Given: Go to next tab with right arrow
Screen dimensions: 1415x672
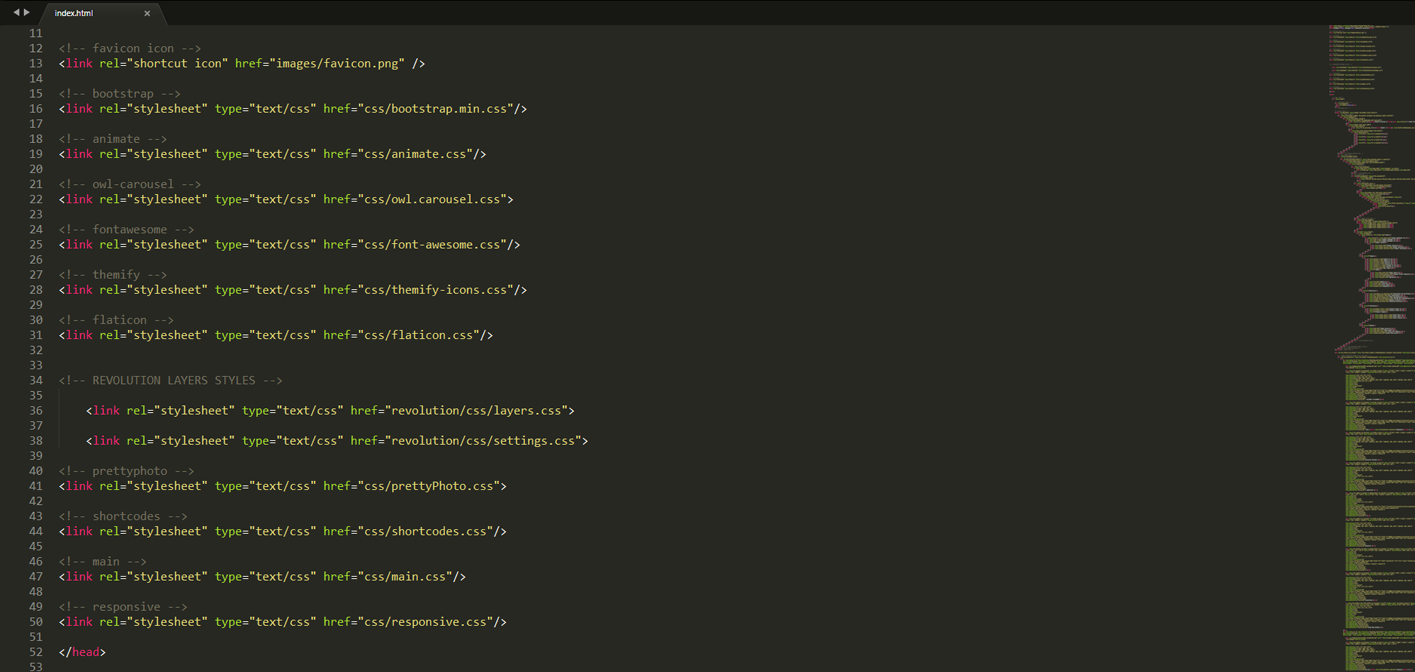Looking at the screenshot, I should pyautogui.click(x=27, y=13).
